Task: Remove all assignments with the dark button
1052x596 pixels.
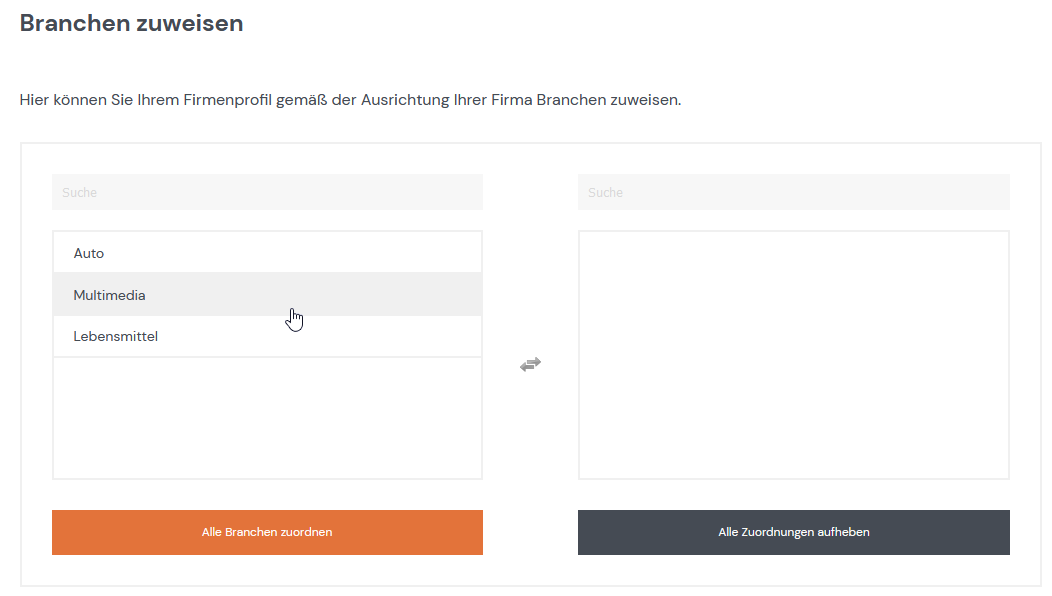Action: pyautogui.click(x=793, y=532)
